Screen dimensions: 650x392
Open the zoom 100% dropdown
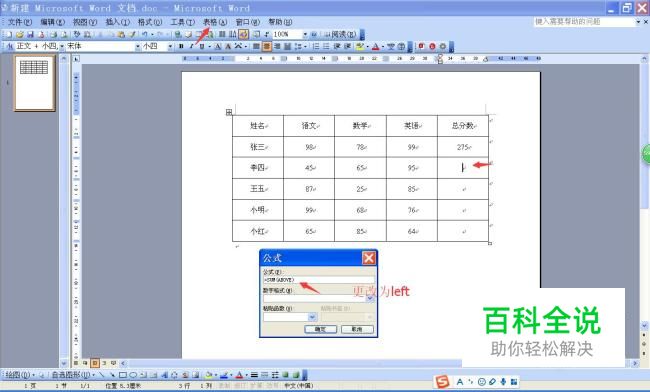[x=305, y=34]
